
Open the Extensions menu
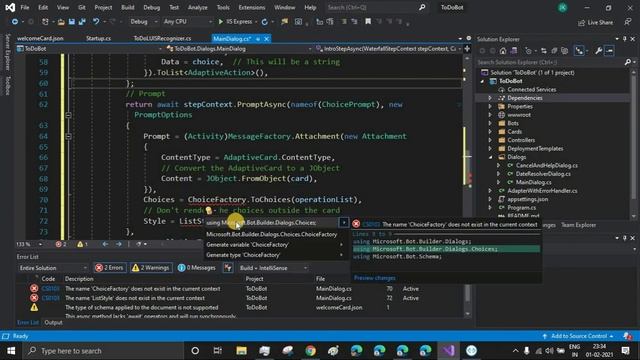coord(251,7)
